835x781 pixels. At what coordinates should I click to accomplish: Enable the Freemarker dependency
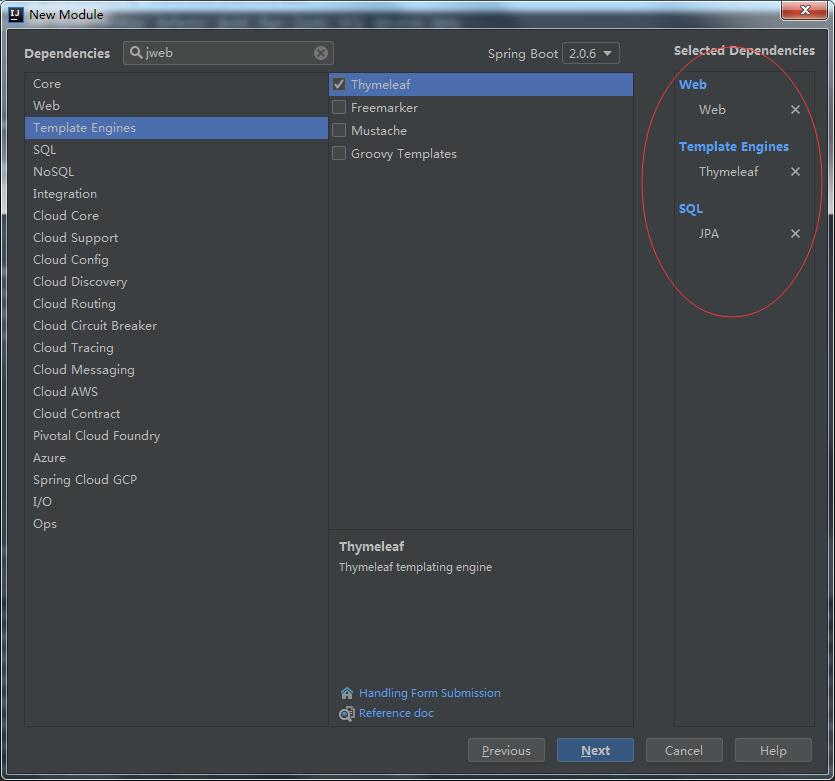click(x=339, y=108)
